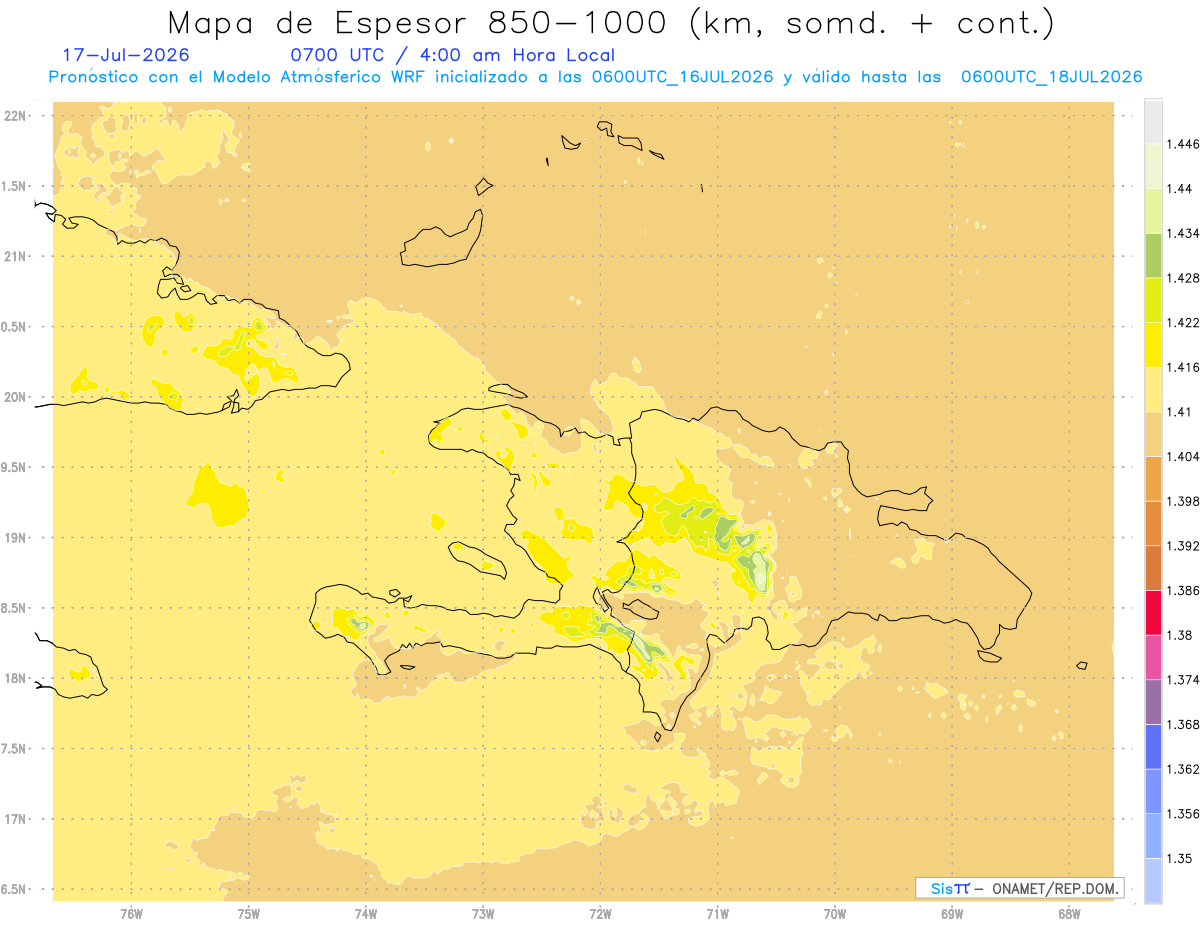Click the "19N" latitude axis label

(15, 538)
